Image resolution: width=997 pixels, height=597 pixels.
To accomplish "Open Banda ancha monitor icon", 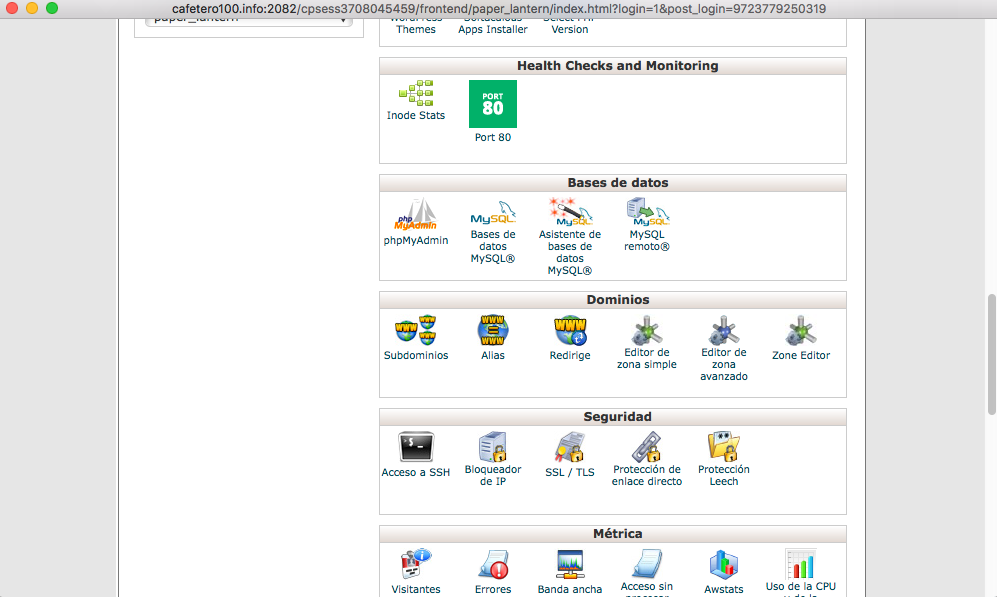I will [x=570, y=564].
